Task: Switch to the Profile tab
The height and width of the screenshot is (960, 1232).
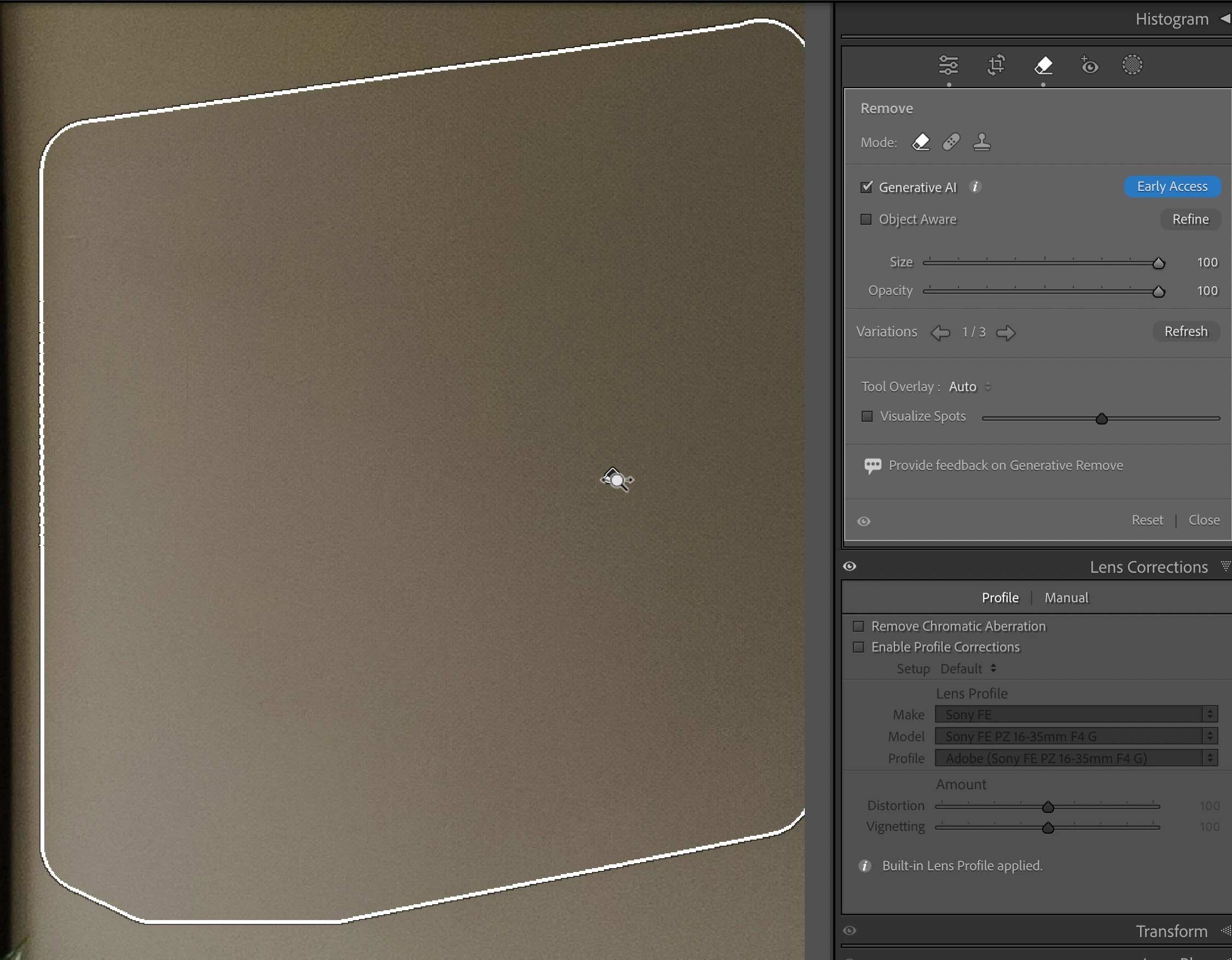Action: 999,597
